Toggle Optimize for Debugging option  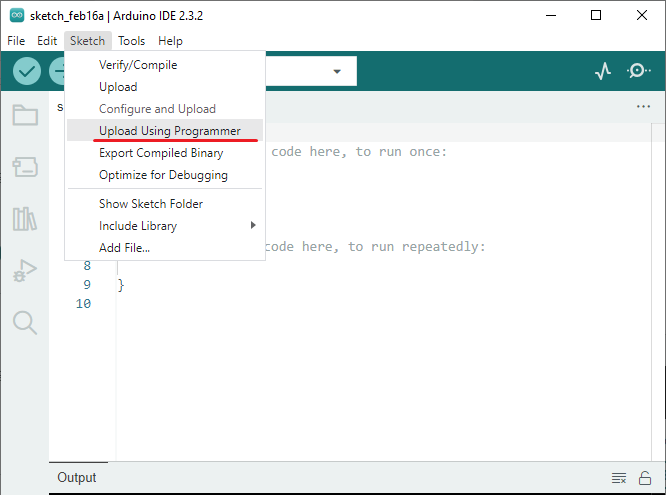pos(163,175)
